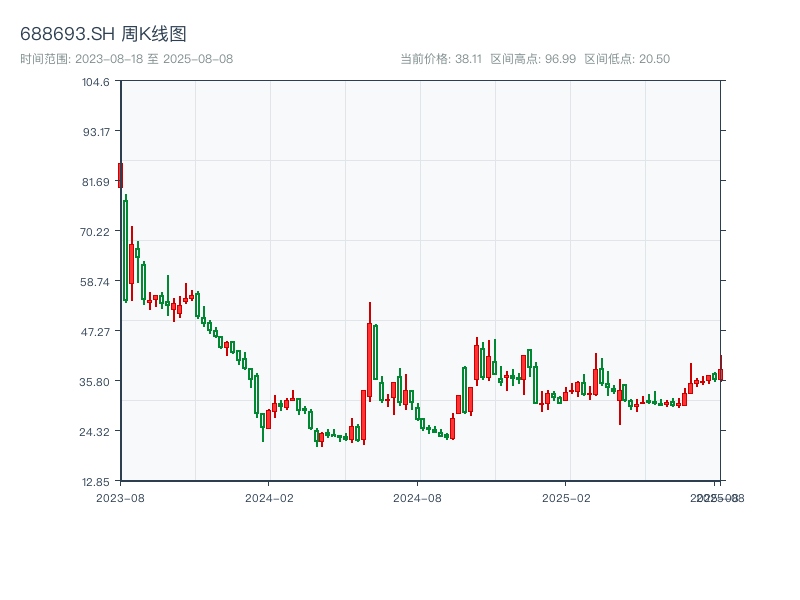Click the 12.85 y-axis price label

coord(95,481)
